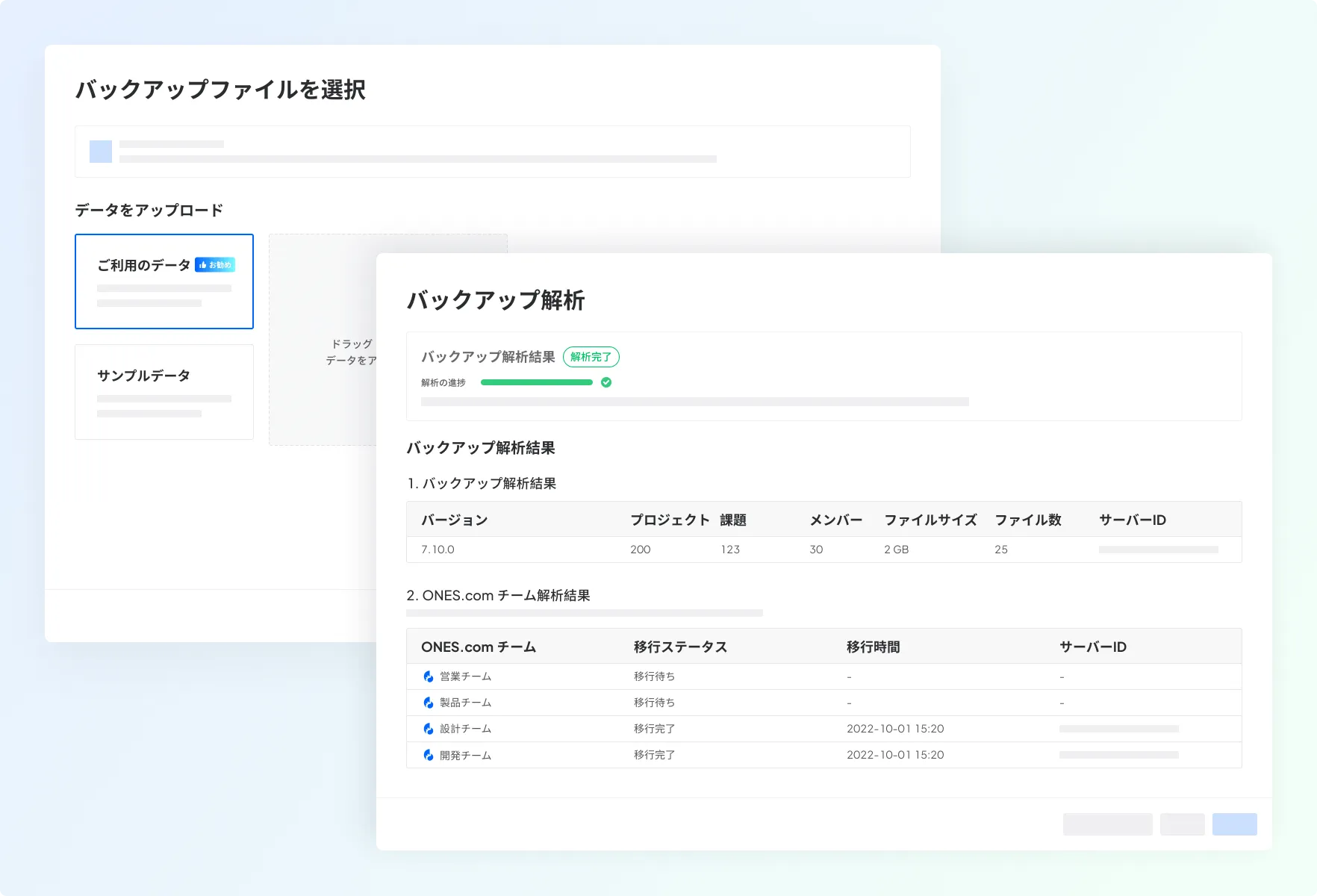Click the 製品チーム team logo icon
This screenshot has height=896, width=1317.
point(429,703)
